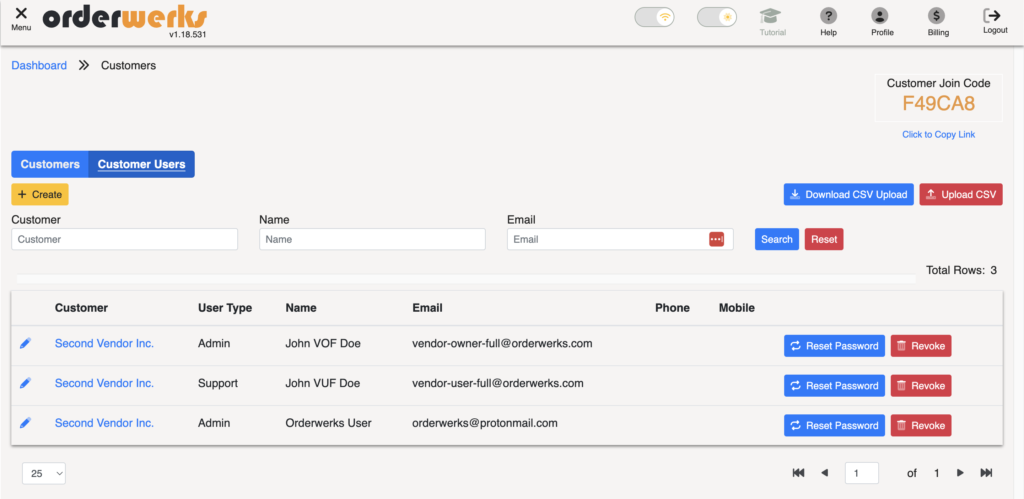The width and height of the screenshot is (1024, 499).
Task: Click the Mobile column header
Action: point(737,308)
